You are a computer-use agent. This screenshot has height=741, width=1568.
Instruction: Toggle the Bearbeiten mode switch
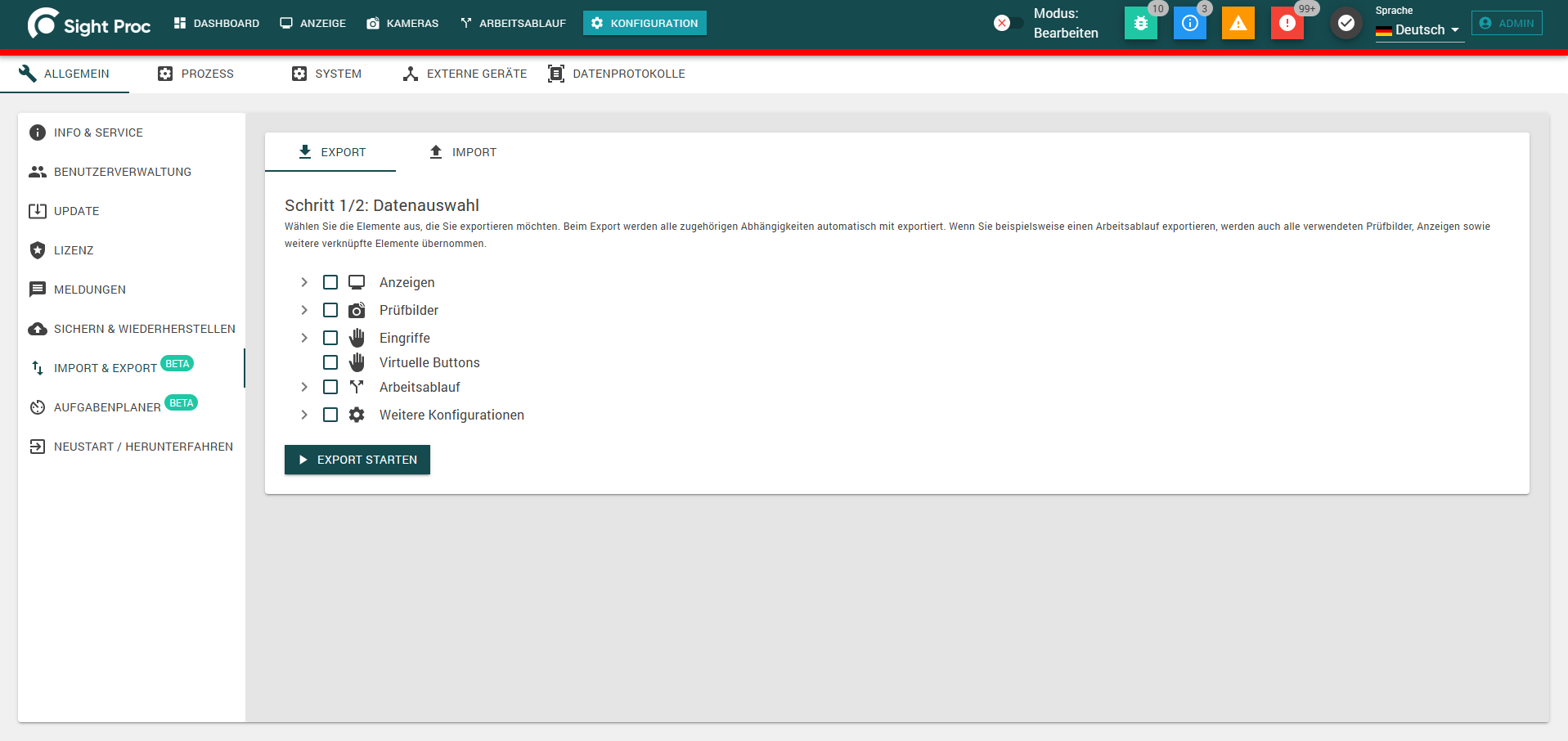1008,23
